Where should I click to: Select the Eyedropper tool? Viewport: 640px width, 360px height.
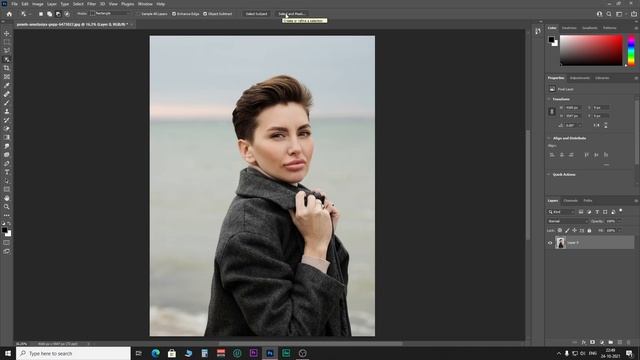[x=7, y=85]
